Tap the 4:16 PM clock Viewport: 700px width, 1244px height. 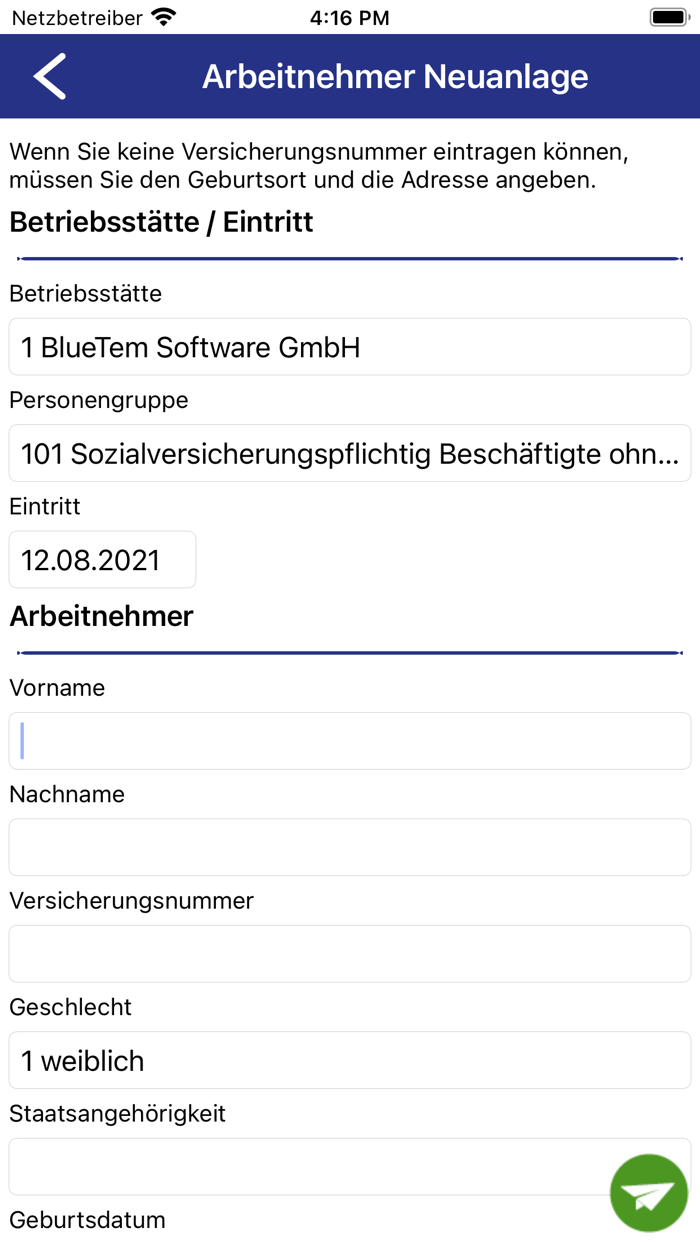349,17
